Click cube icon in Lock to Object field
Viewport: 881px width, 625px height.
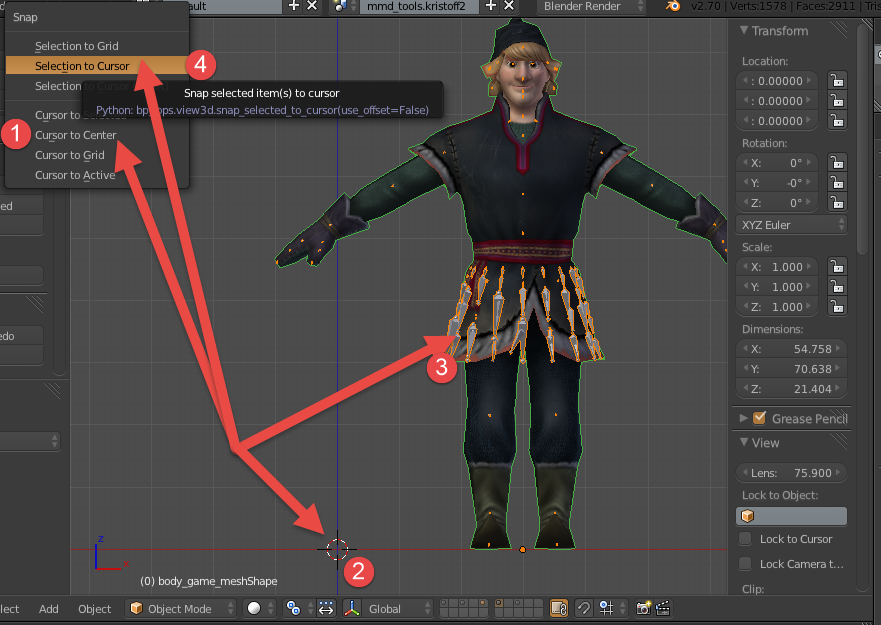(x=748, y=516)
